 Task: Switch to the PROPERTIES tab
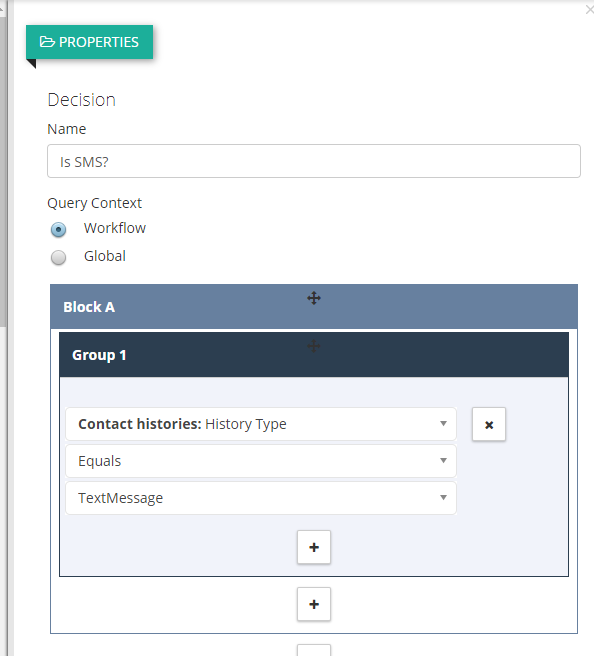click(x=90, y=42)
